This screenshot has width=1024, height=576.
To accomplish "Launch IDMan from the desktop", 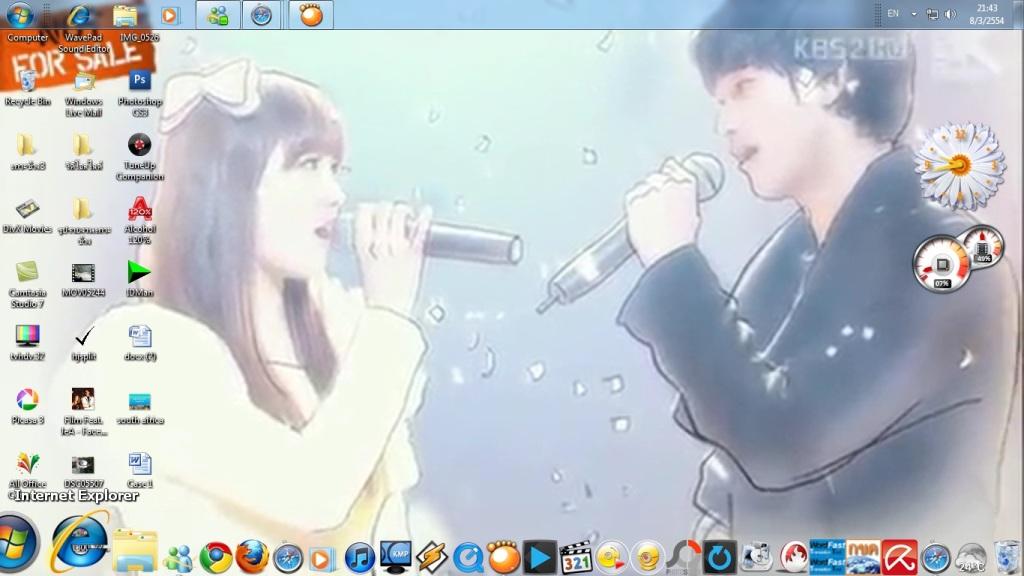I will (x=139, y=280).
